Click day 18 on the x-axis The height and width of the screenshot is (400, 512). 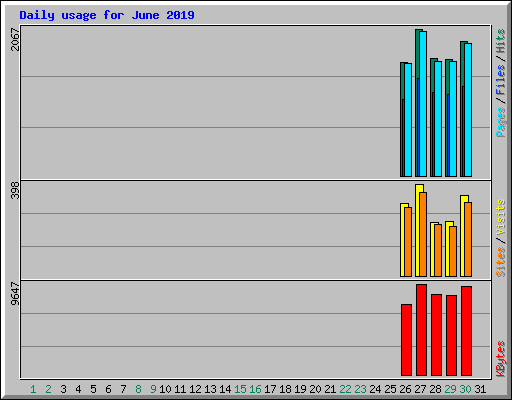pyautogui.click(x=285, y=389)
